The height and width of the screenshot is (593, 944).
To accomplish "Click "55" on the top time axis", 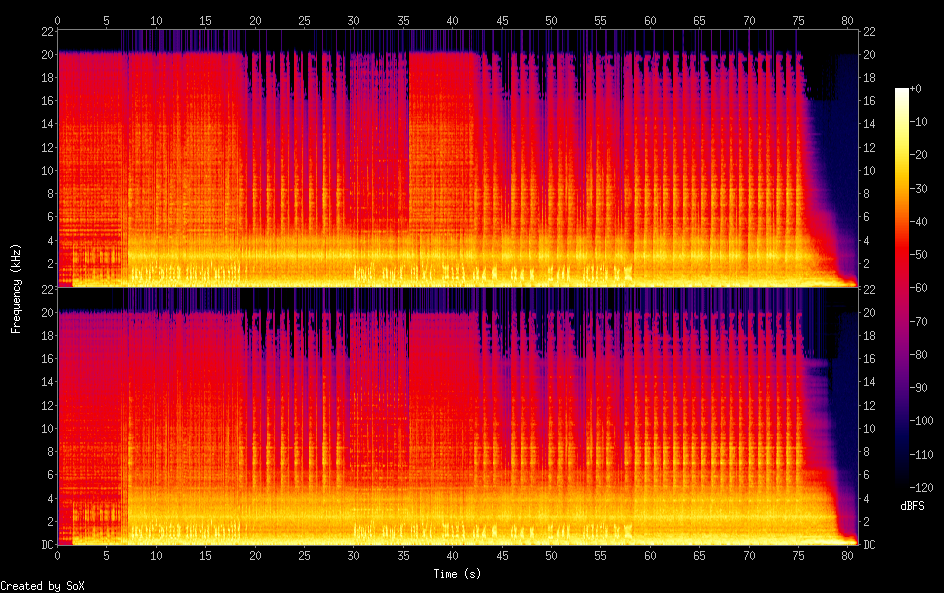I will 601,20.
